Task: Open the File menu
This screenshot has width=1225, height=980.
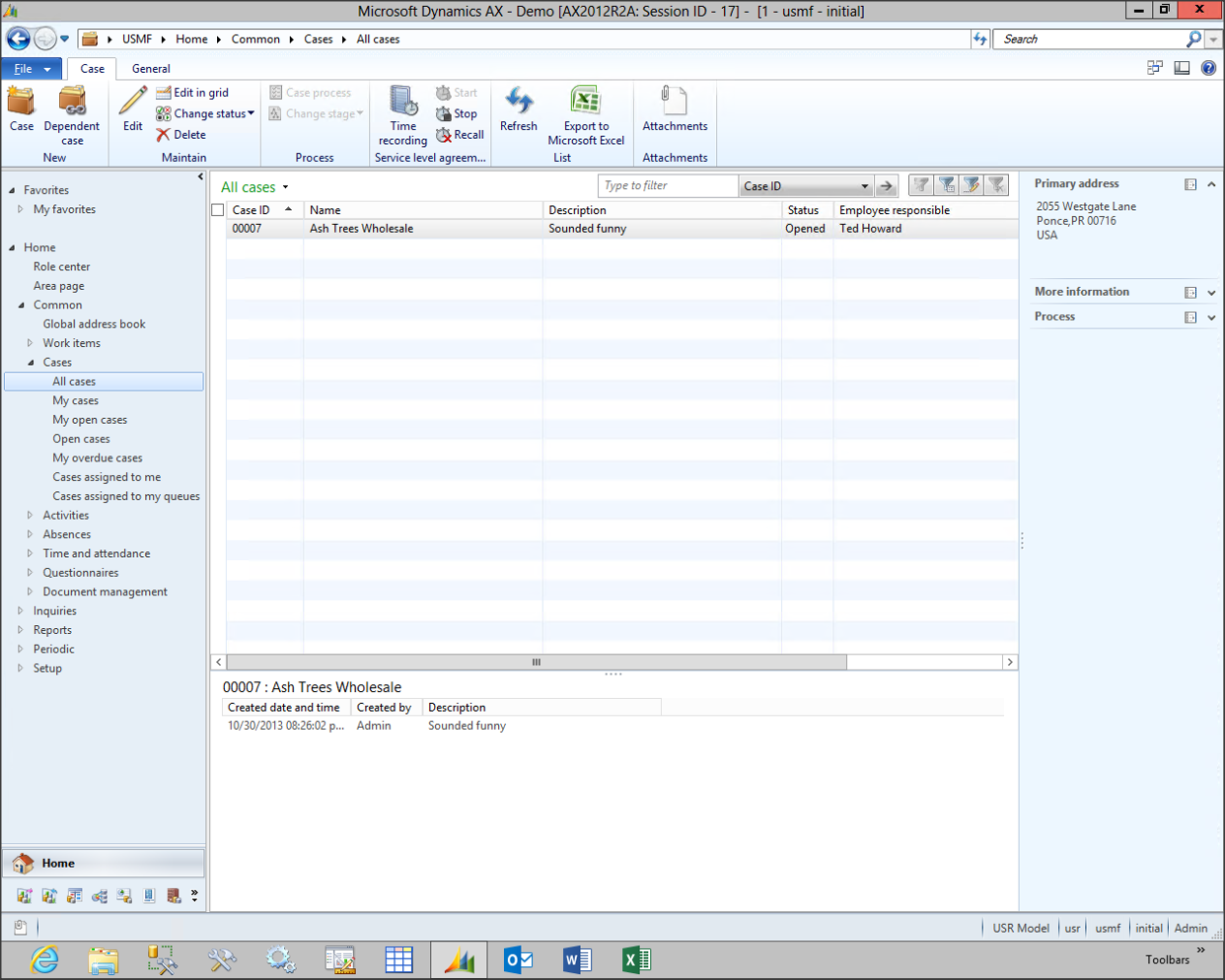Action: 31,69
